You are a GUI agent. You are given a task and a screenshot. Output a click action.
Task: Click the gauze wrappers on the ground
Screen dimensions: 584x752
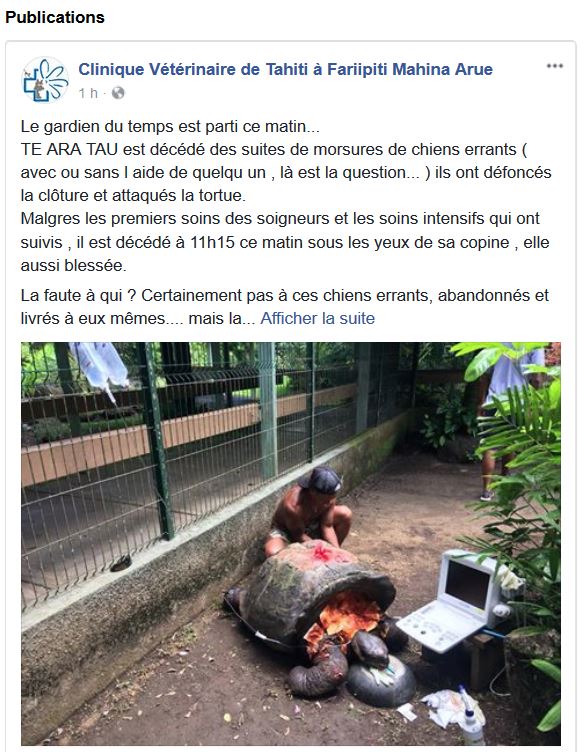click(446, 707)
